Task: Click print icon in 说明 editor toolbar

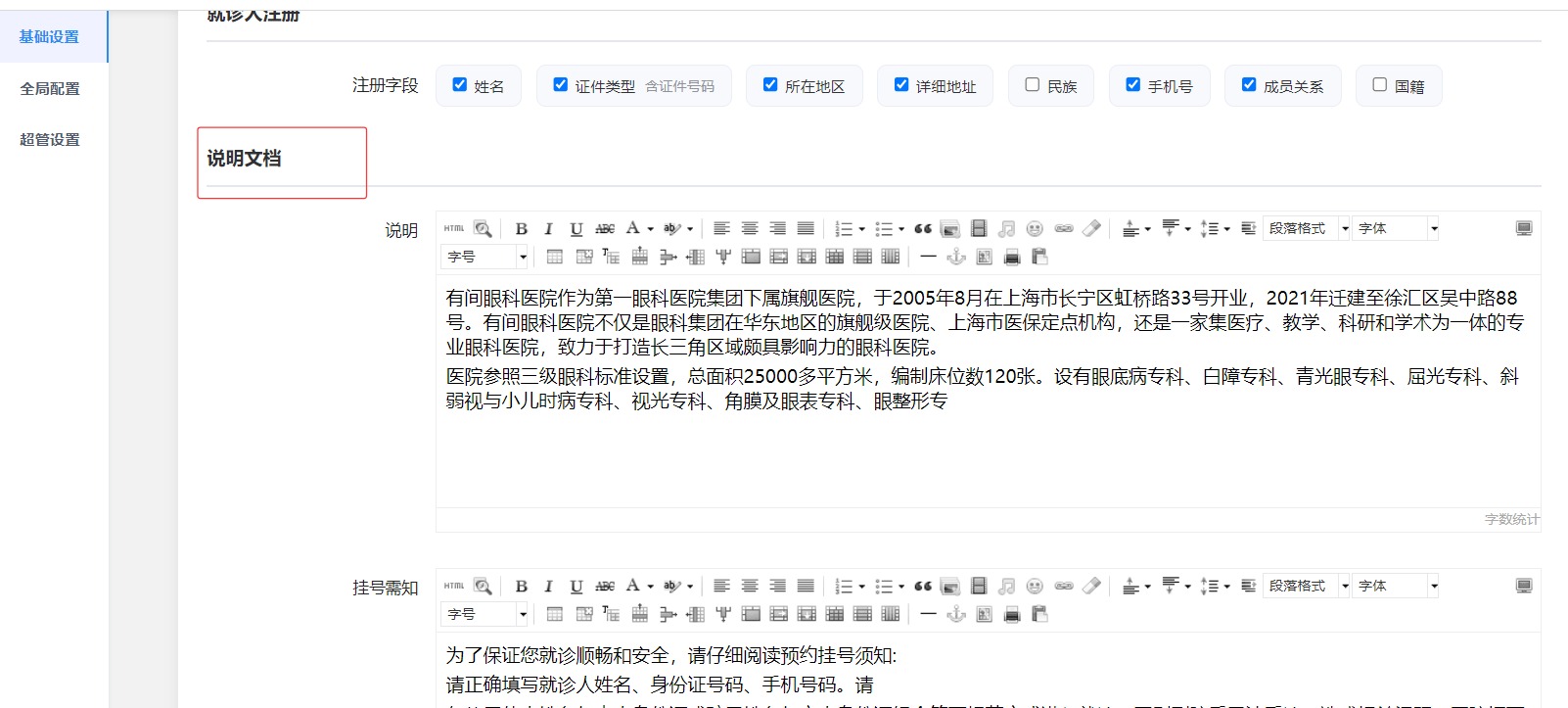Action: tap(1012, 257)
